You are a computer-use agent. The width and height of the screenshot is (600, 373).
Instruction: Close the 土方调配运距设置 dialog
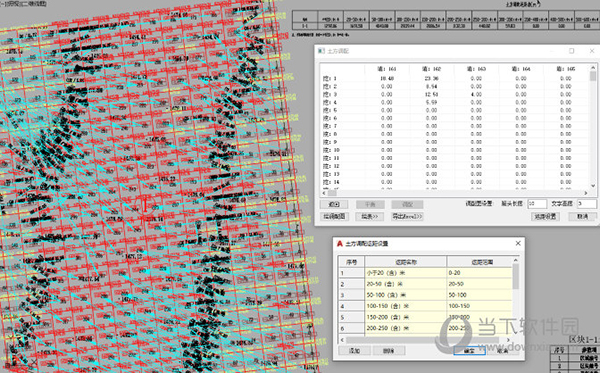[518, 243]
